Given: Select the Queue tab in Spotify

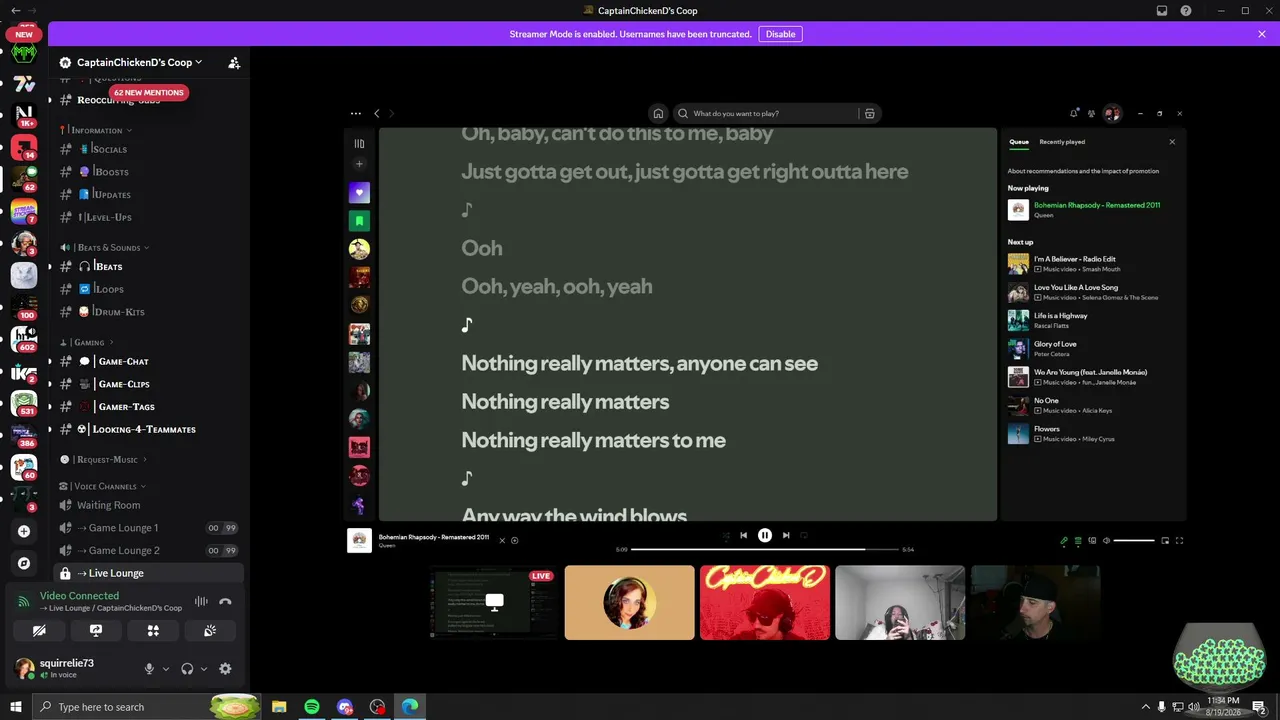Looking at the screenshot, I should point(1019,142).
